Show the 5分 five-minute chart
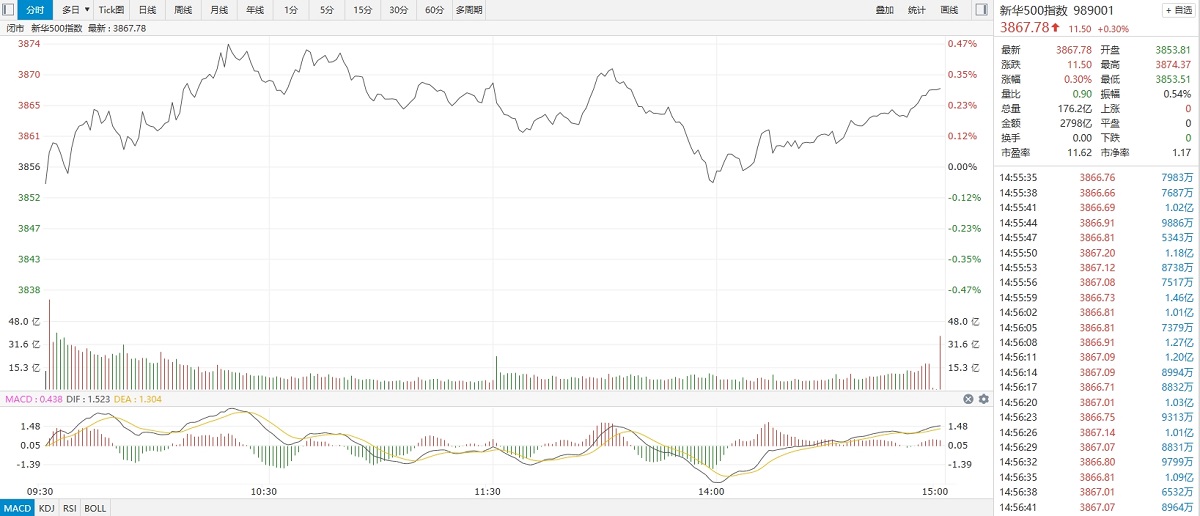The width and height of the screenshot is (1200, 516). tap(327, 10)
